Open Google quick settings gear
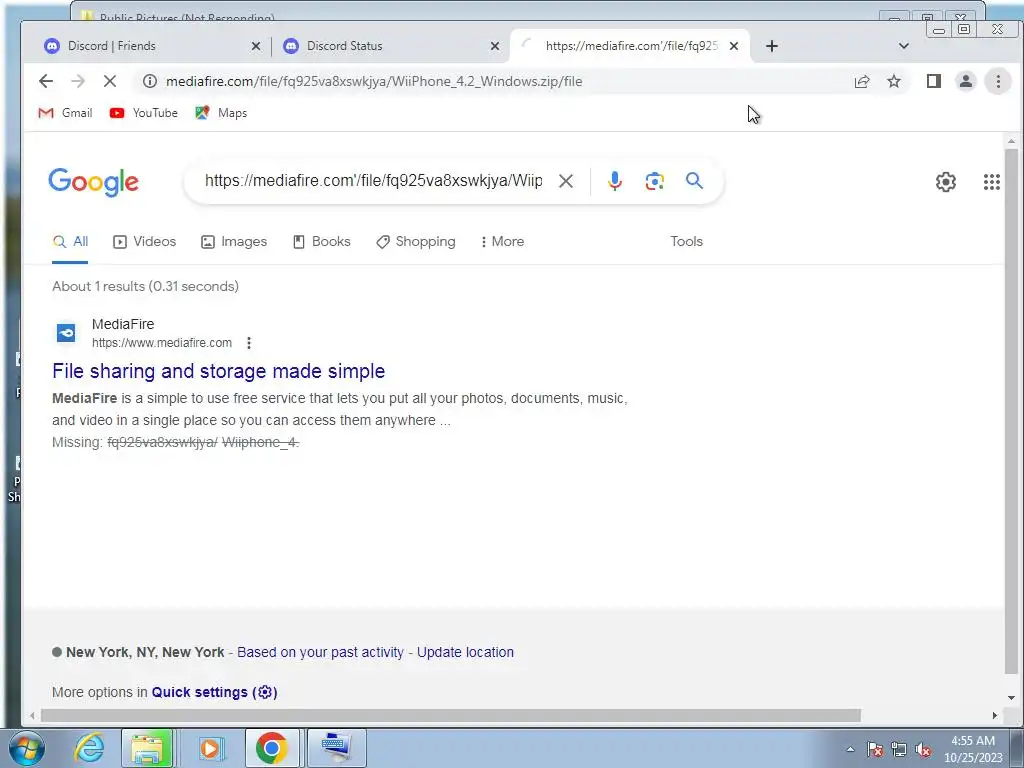 [x=946, y=182]
